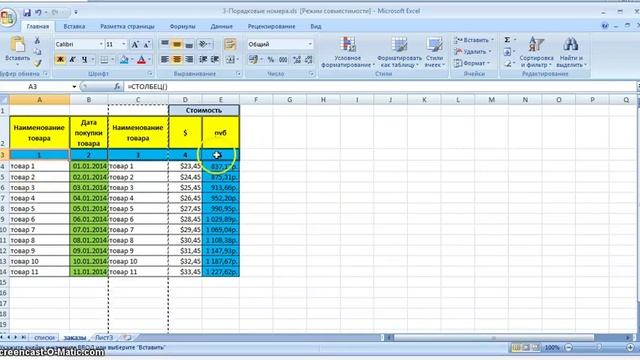
Task: Open Найти и выделить menu
Action: [571, 52]
